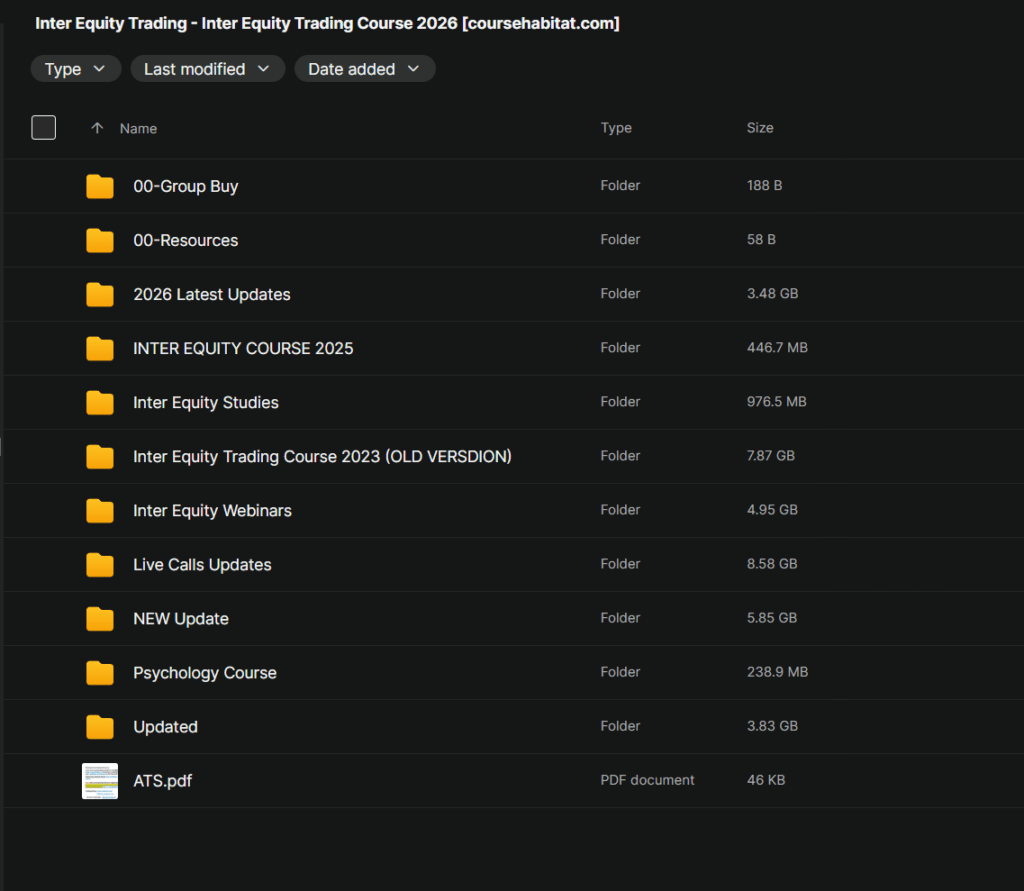Open the Psychology Course folder name

204,673
